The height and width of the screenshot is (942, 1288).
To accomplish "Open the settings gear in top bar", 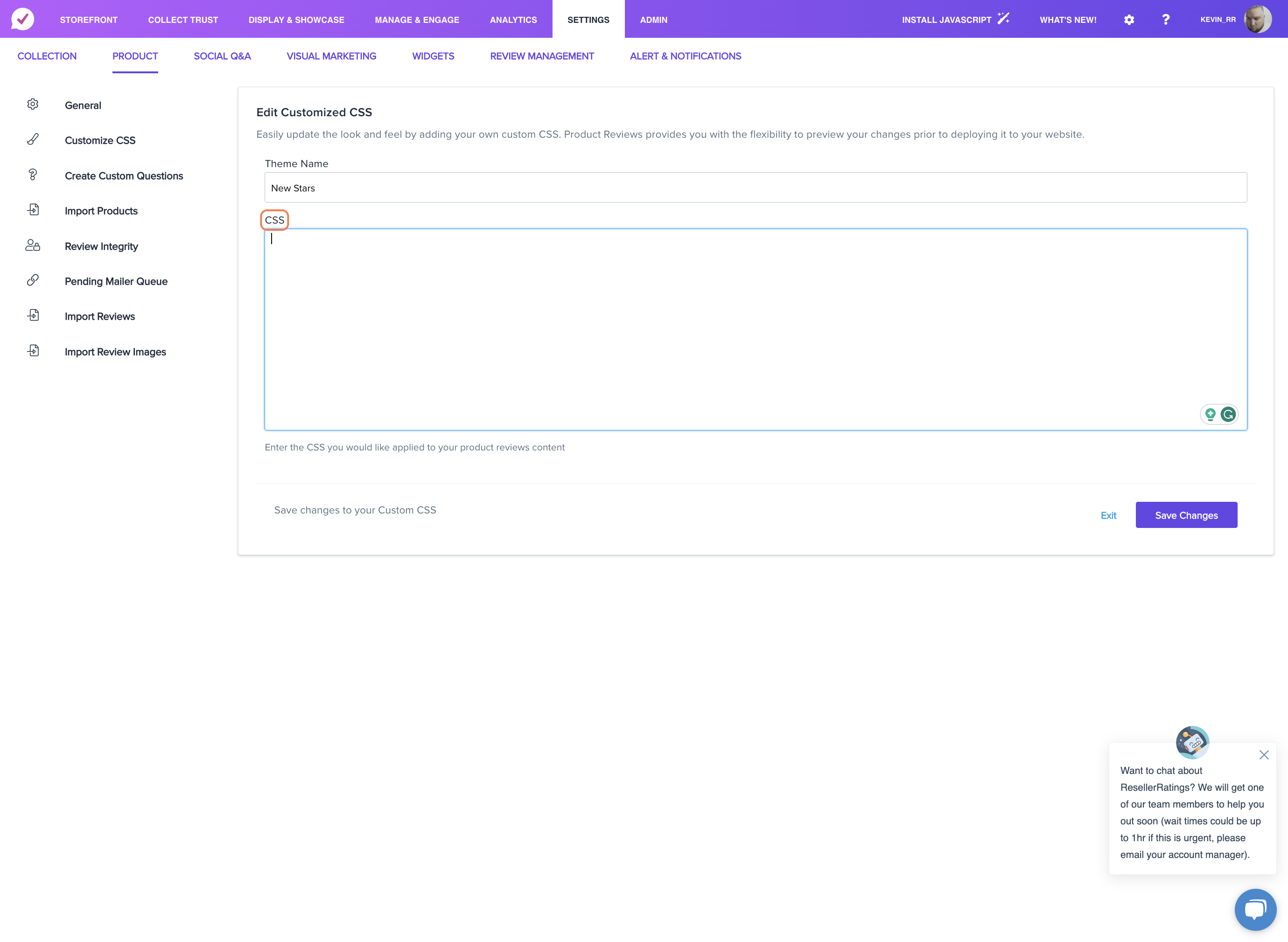I will tap(1129, 20).
